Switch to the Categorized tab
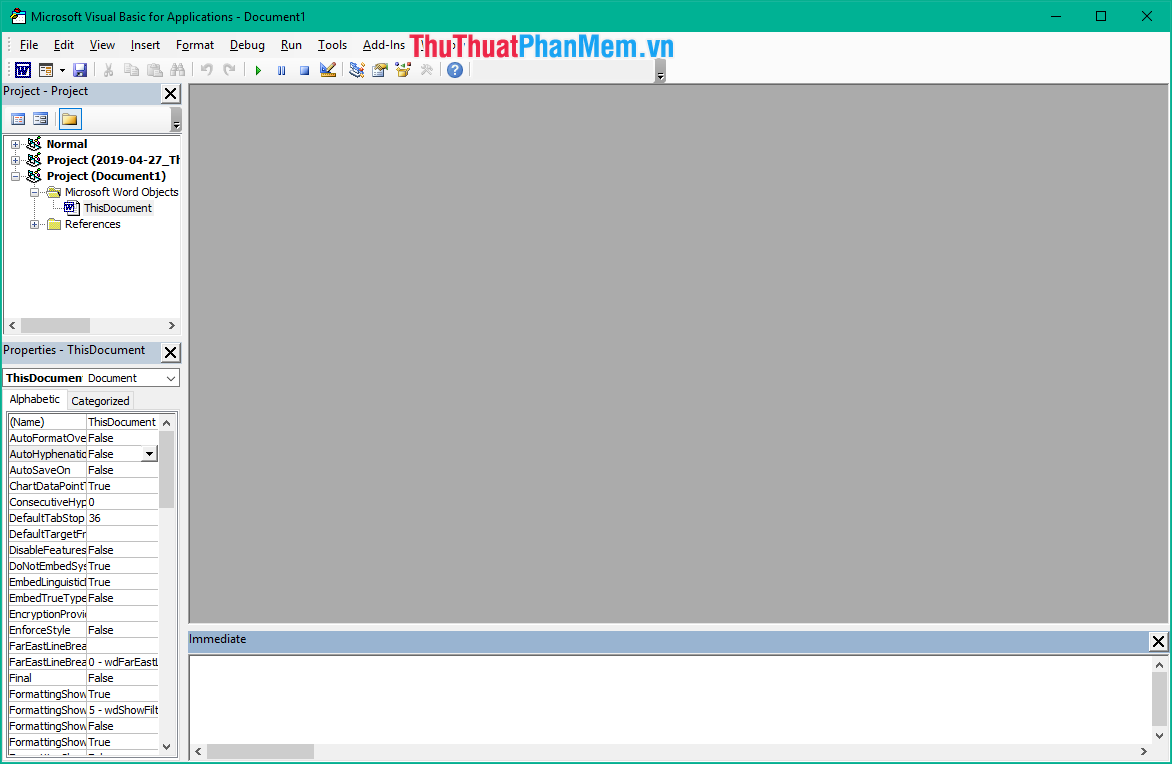Viewport: 1172px width, 764px height. point(100,401)
